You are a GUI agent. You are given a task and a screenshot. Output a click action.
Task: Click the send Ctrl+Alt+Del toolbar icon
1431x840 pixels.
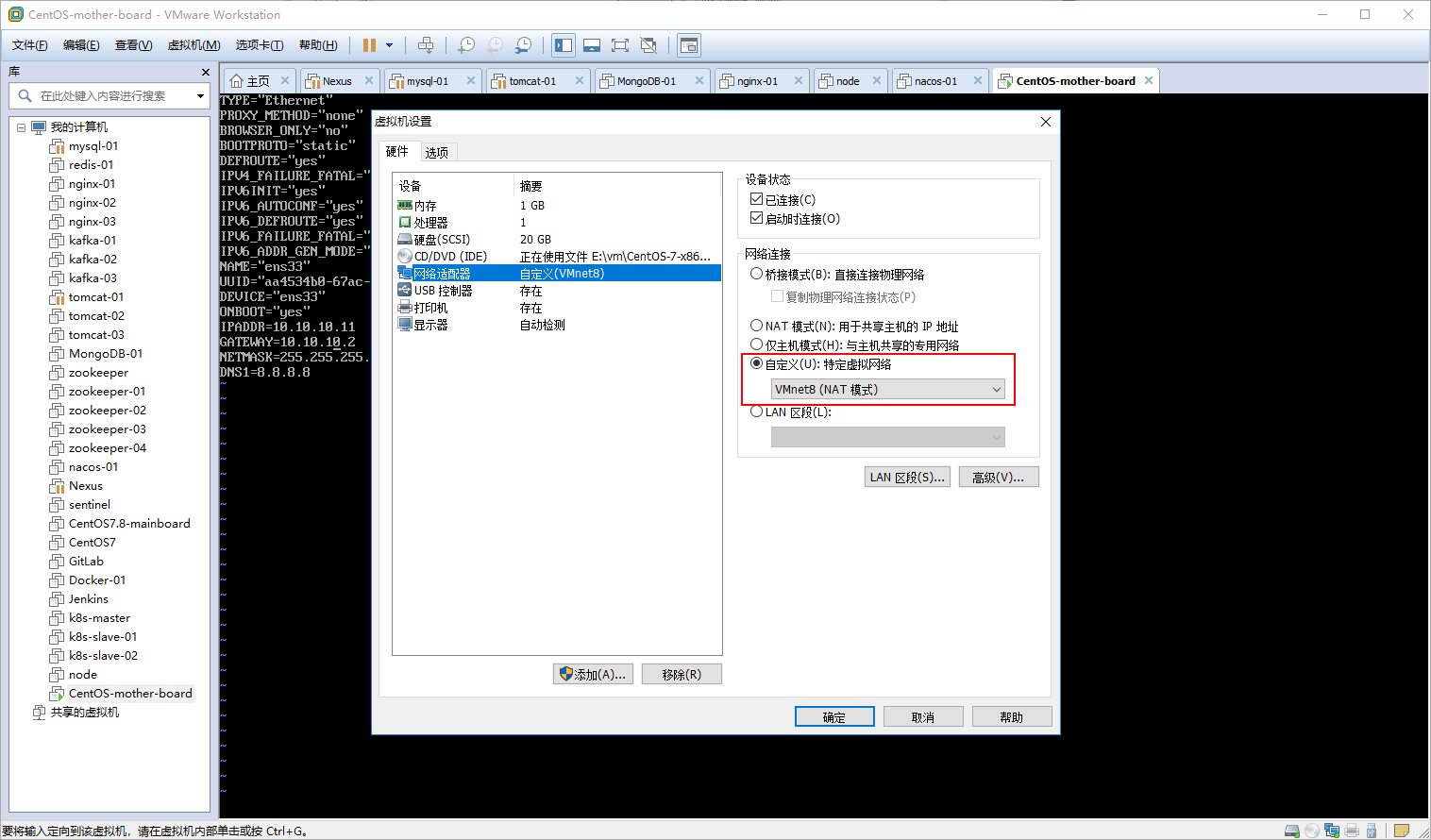pos(426,45)
